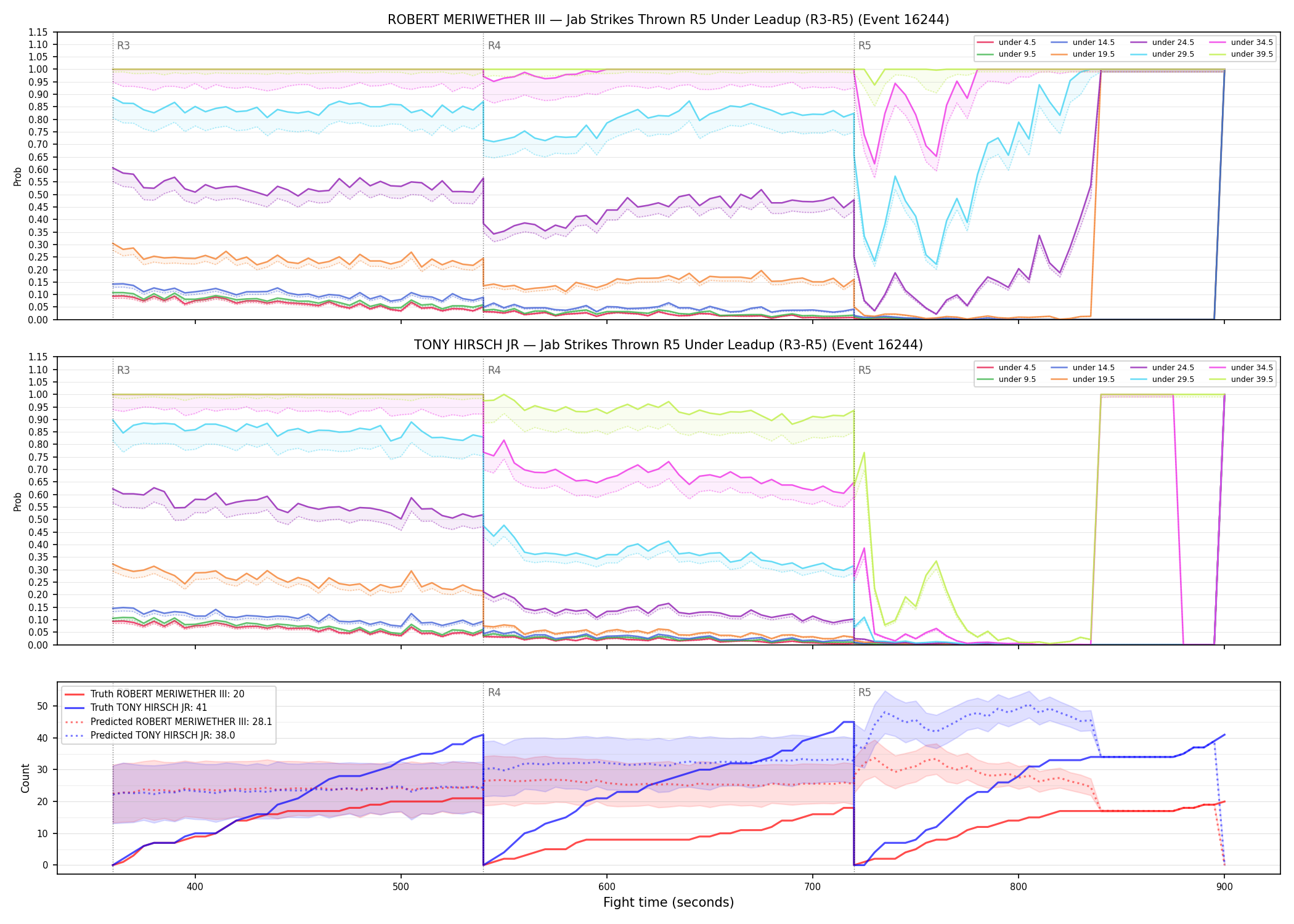Pick 'under 34.5' in the Hirsch chart legend
This screenshot has width=1294, height=924.
click(x=1241, y=368)
